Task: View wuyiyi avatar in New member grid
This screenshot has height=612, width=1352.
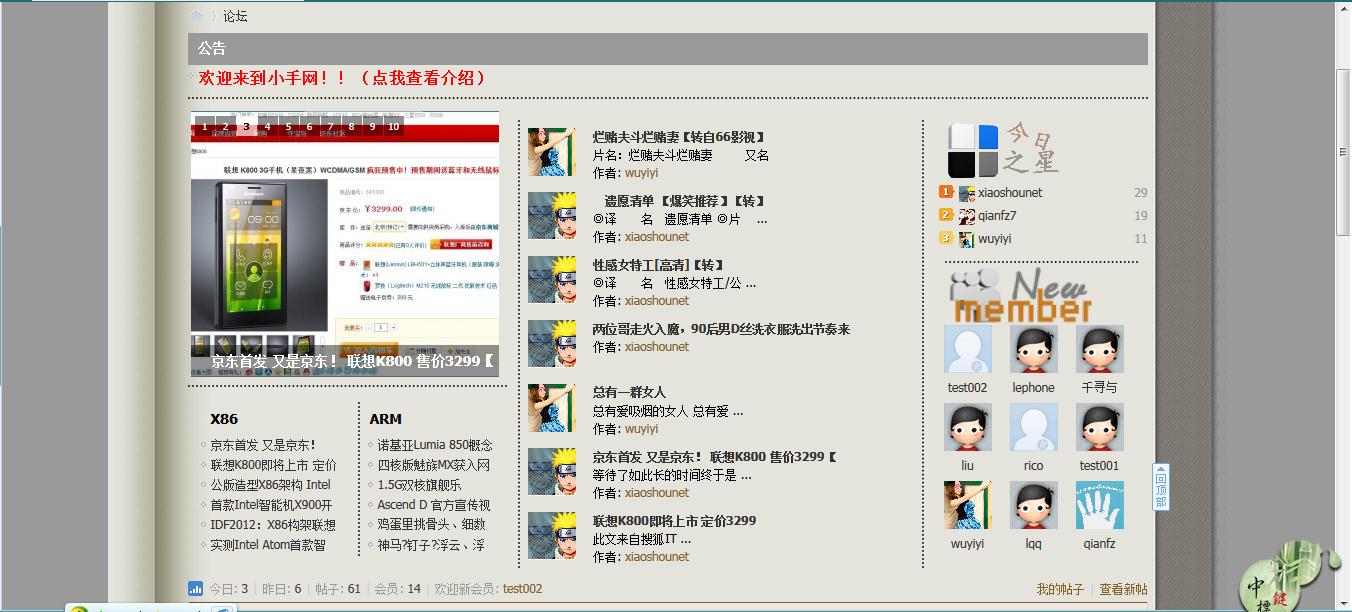Action: (968, 505)
